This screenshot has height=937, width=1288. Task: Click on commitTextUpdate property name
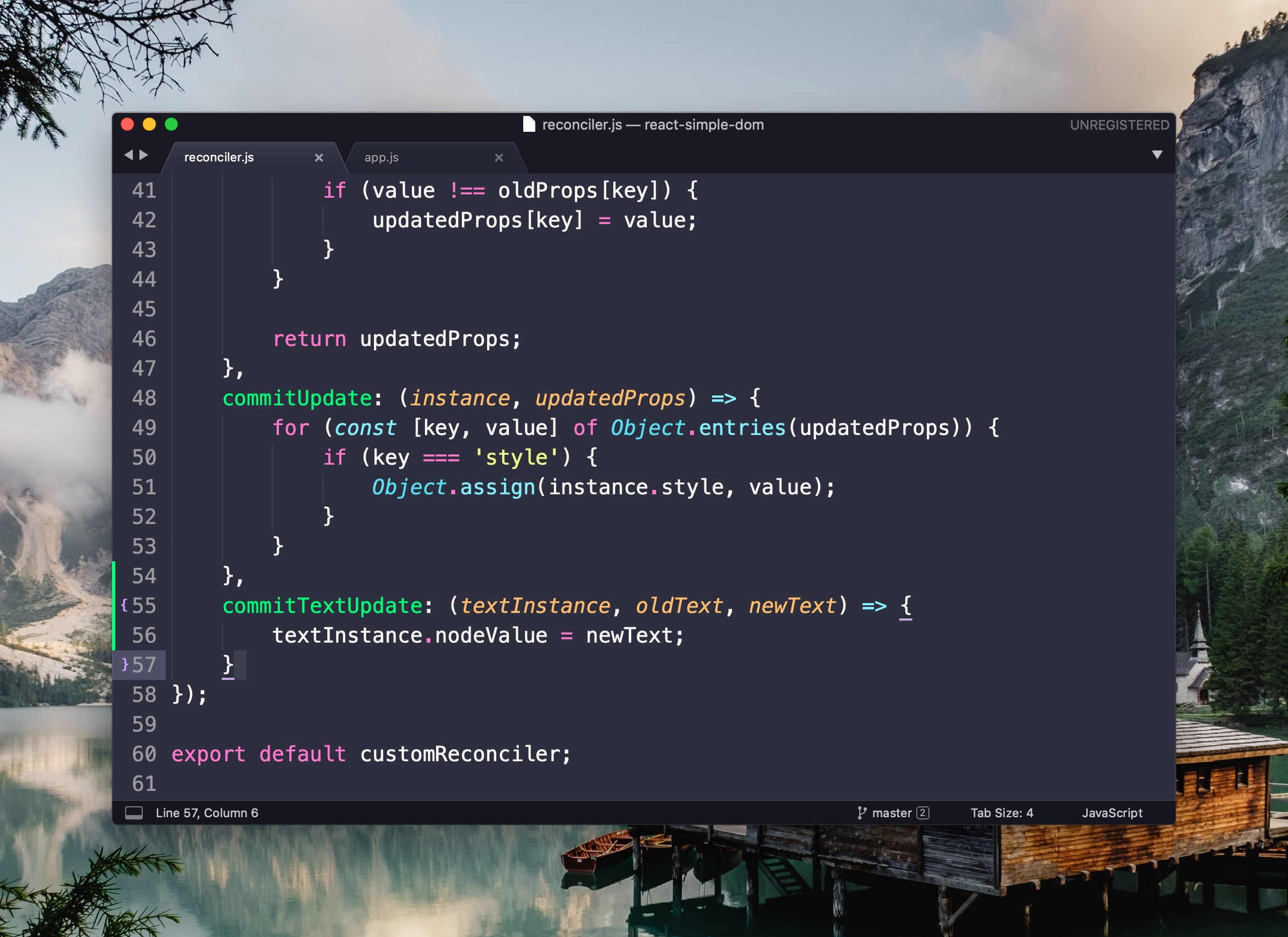coord(322,605)
